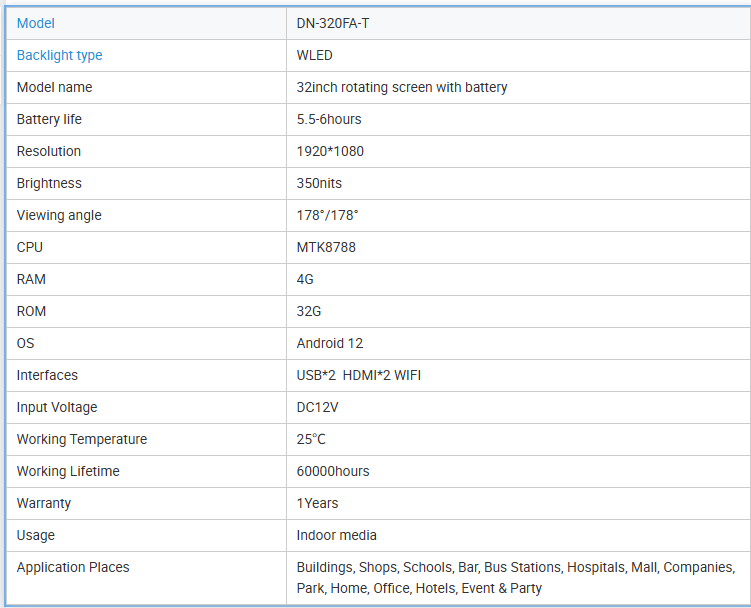Select the DN-320FA-T model value
The width and height of the screenshot is (751, 608).
click(333, 23)
